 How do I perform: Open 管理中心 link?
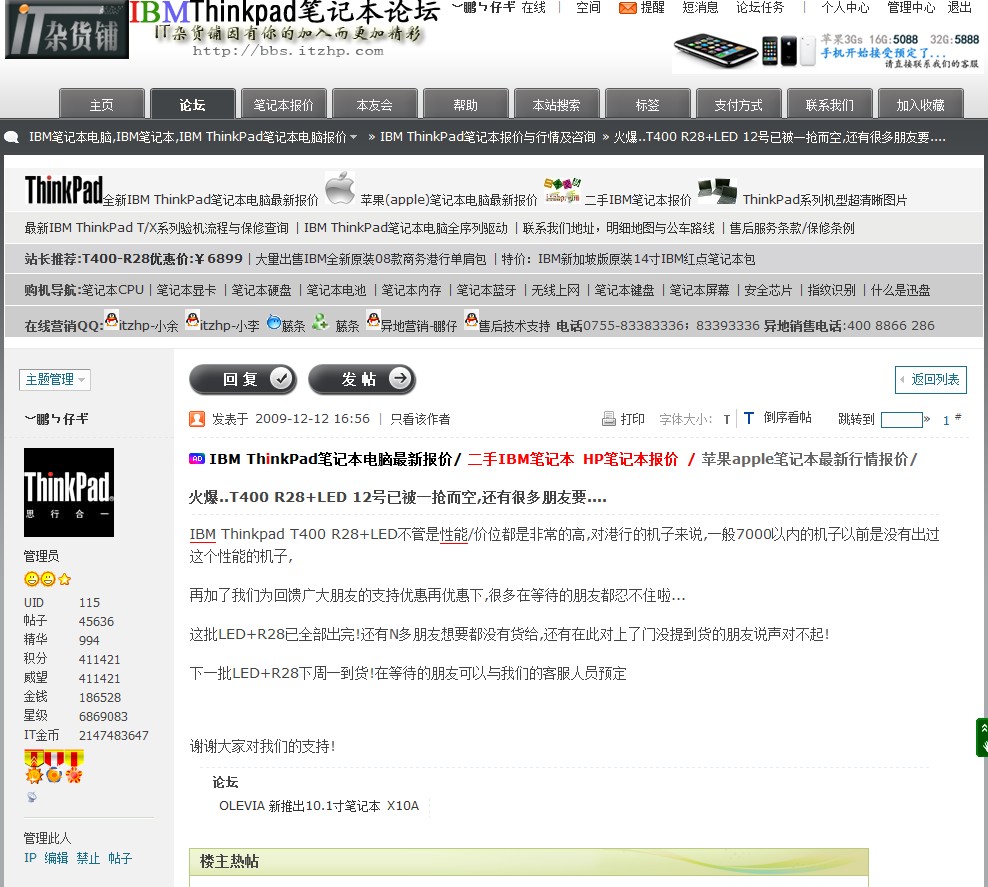[911, 8]
